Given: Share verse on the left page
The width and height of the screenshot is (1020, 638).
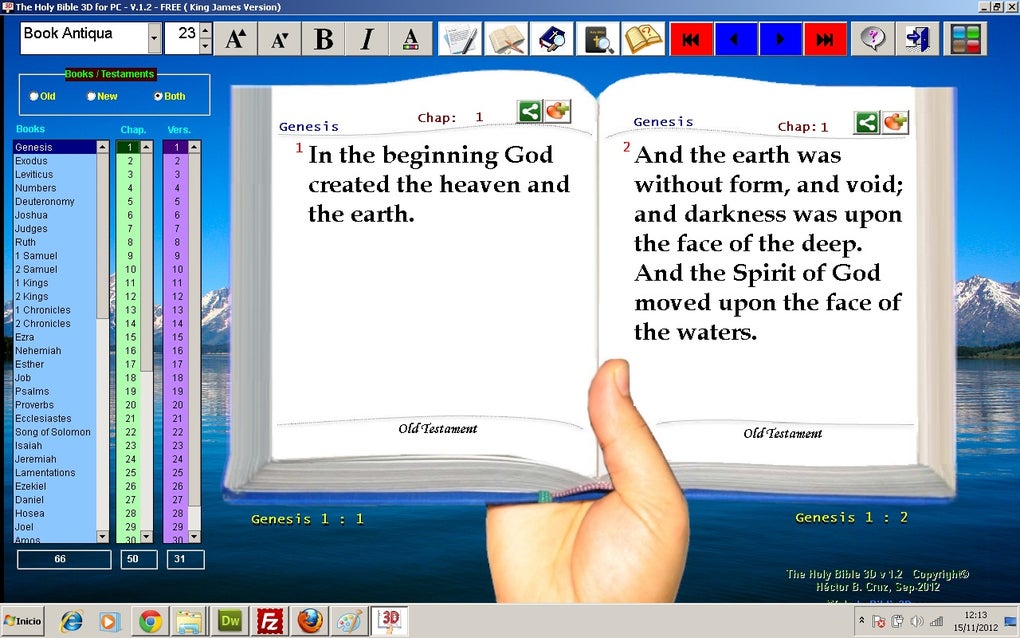Looking at the screenshot, I should 530,111.
